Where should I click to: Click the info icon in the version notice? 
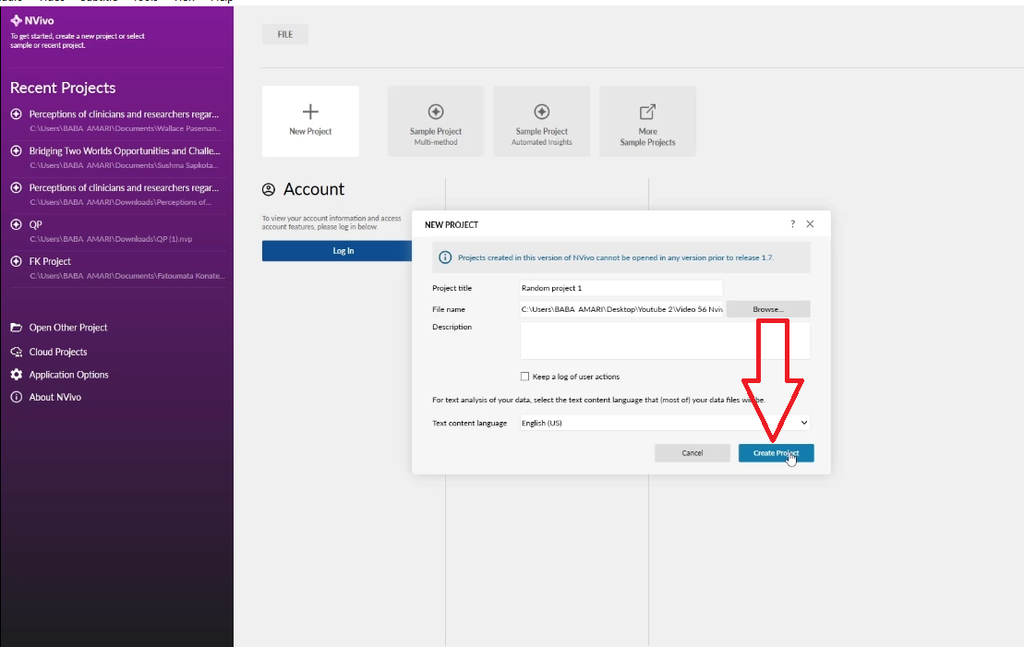(445, 257)
